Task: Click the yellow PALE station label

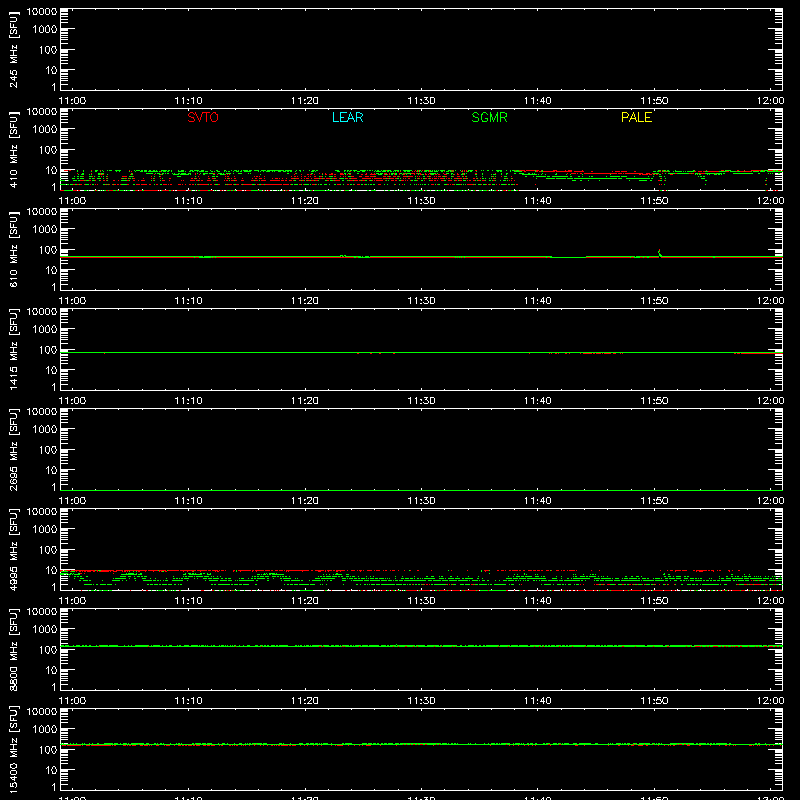Action: 636,117
